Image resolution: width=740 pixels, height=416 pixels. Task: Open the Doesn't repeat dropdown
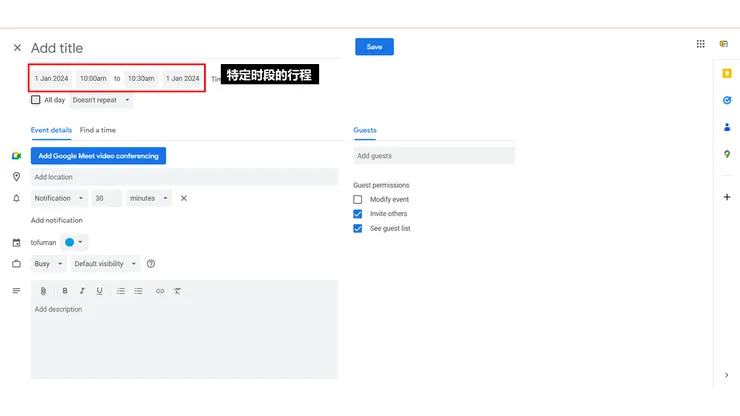coord(101,100)
